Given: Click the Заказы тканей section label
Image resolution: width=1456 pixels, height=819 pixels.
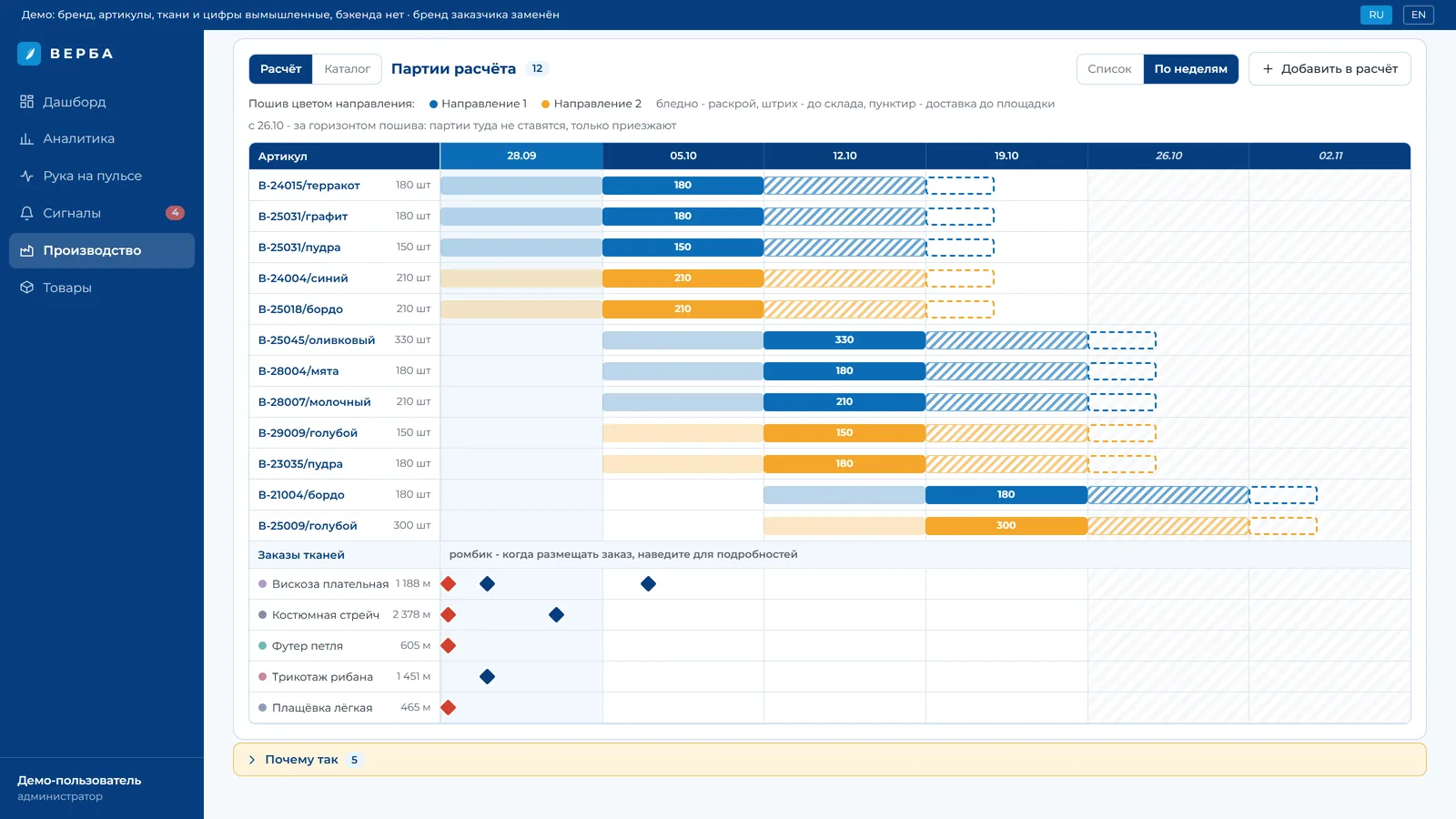Looking at the screenshot, I should click(301, 555).
